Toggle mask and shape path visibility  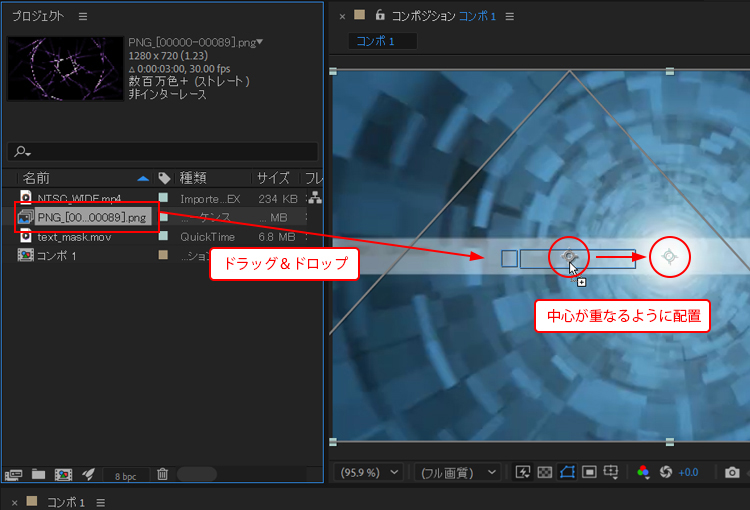(x=567, y=472)
